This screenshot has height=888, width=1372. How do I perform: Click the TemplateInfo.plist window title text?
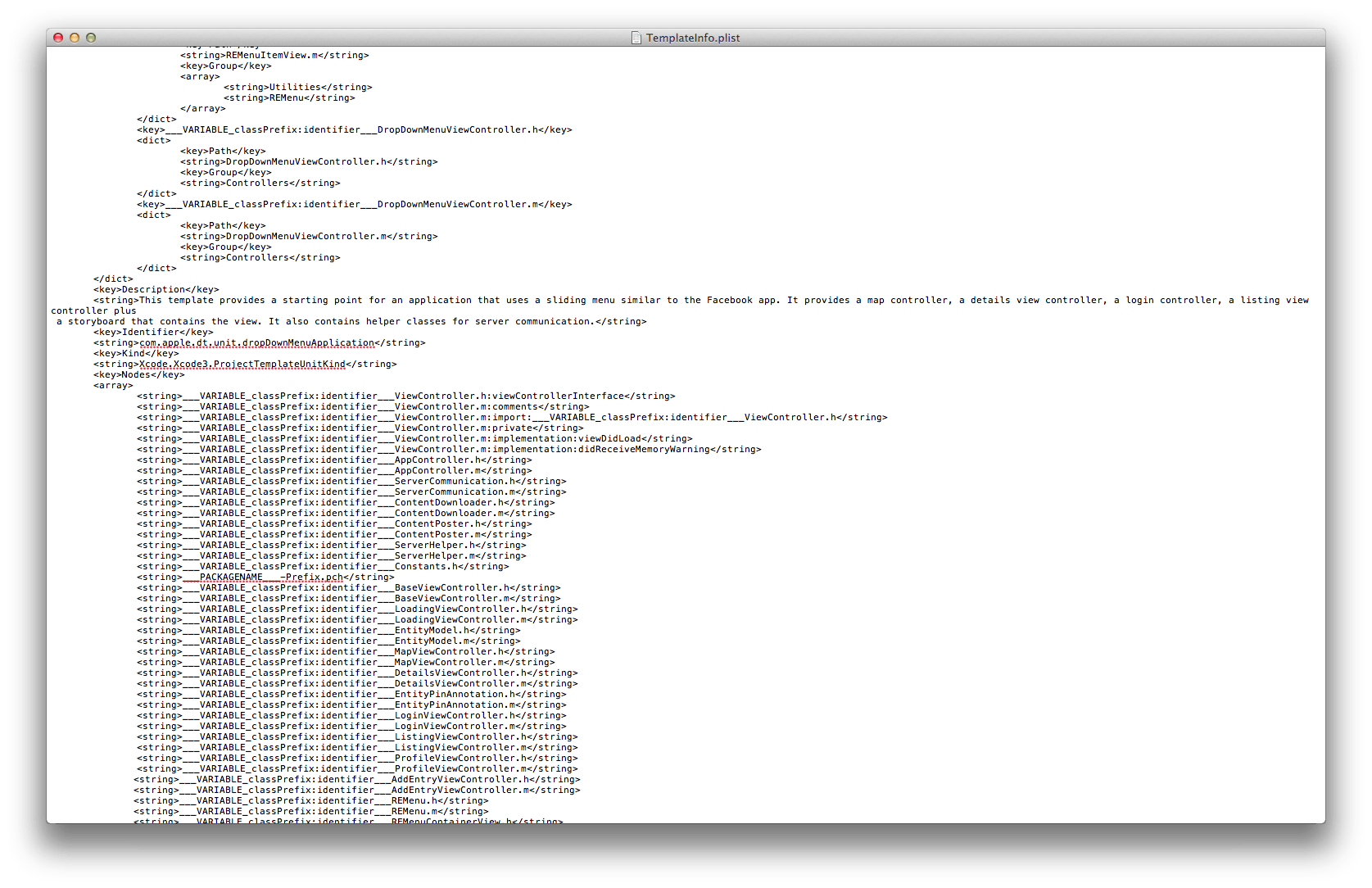(693, 38)
